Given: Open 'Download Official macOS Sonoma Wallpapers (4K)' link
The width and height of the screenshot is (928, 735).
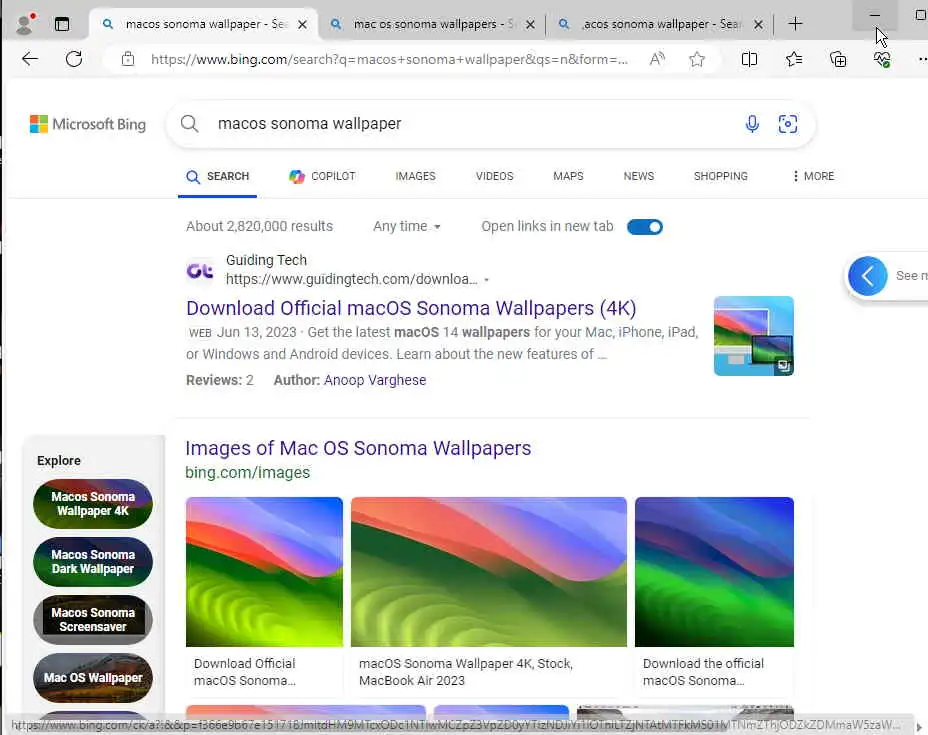Looking at the screenshot, I should coord(411,308).
